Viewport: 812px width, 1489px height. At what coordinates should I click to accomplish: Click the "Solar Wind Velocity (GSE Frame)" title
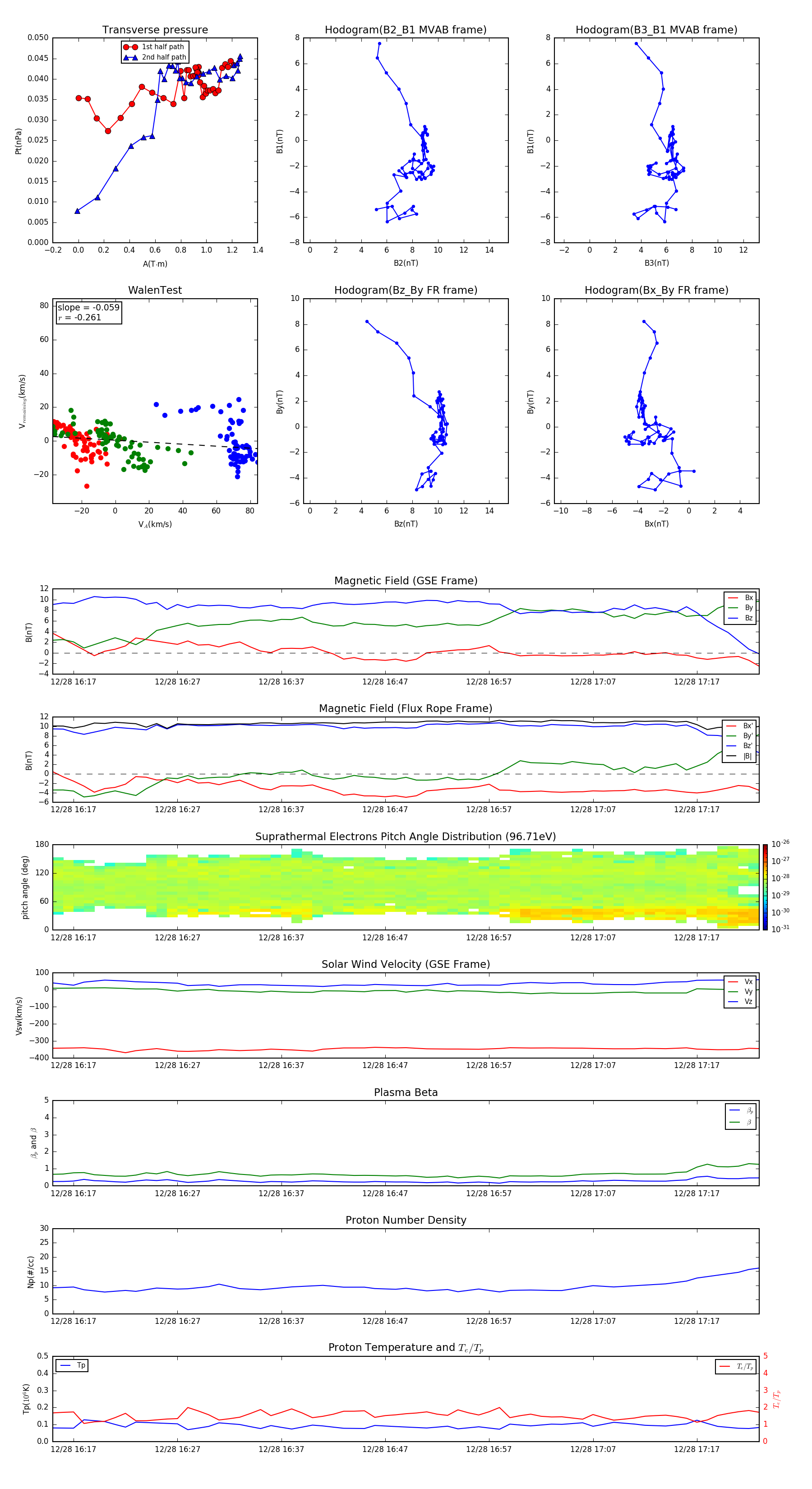406,965
